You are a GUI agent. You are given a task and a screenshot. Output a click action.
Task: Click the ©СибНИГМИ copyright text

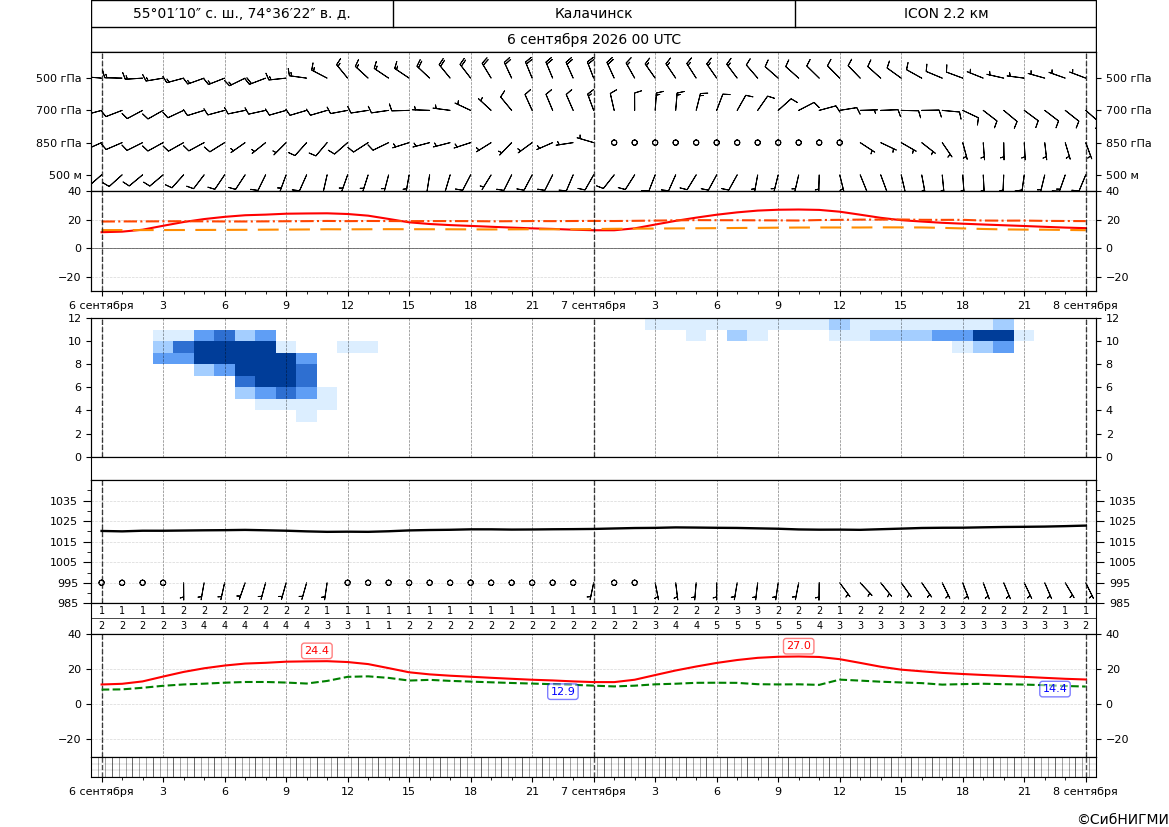pyautogui.click(x=1122, y=819)
